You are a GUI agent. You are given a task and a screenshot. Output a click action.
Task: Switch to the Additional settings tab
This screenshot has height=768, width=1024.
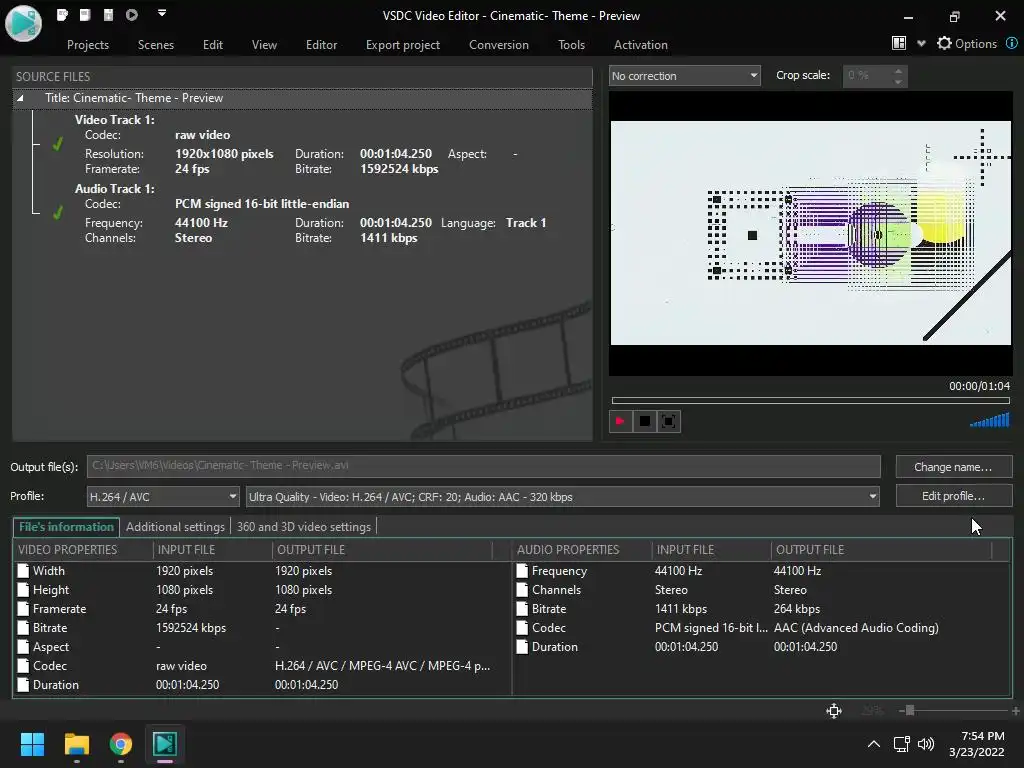point(175,526)
